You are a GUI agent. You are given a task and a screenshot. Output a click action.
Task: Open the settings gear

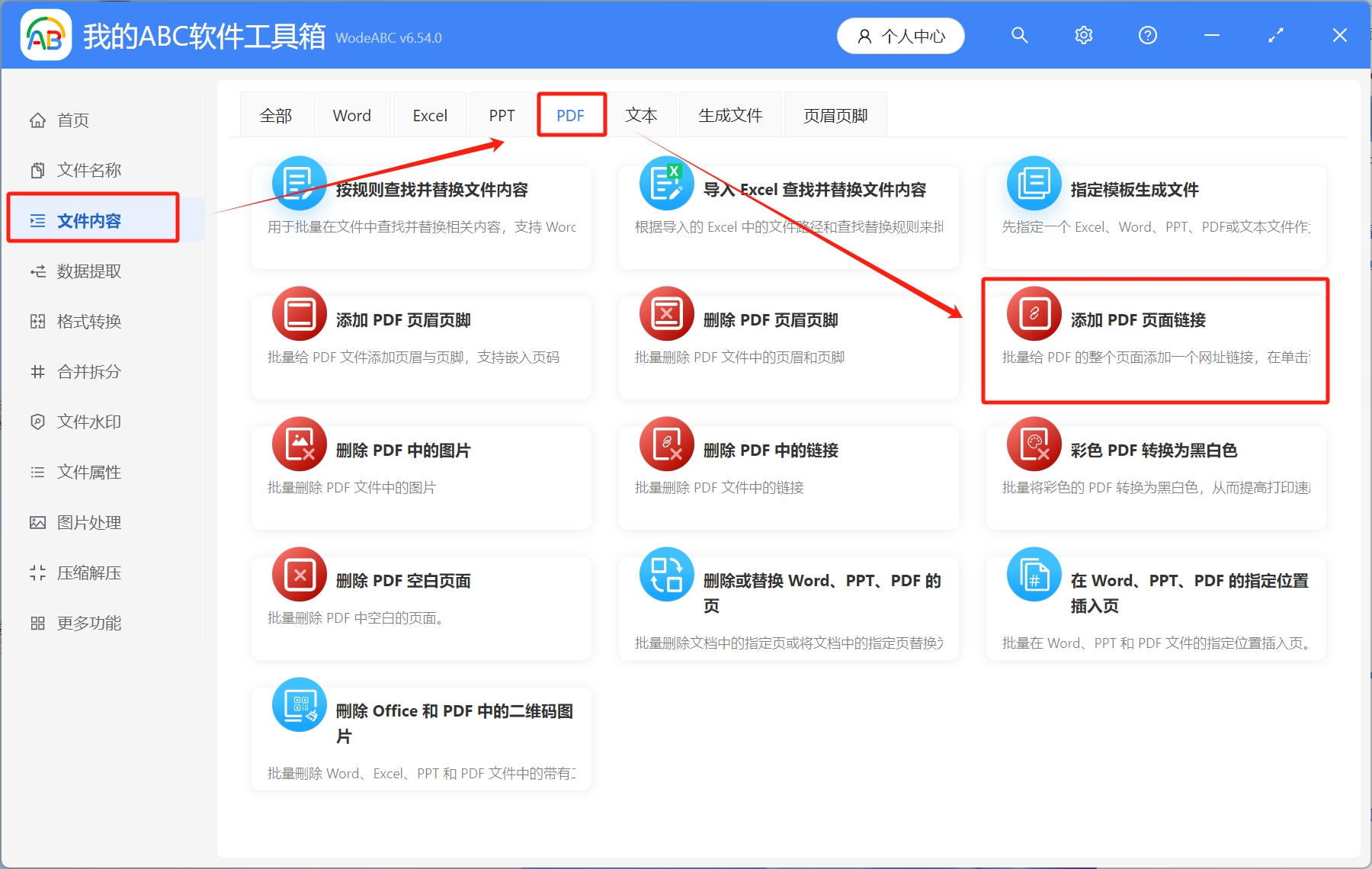point(1083,35)
